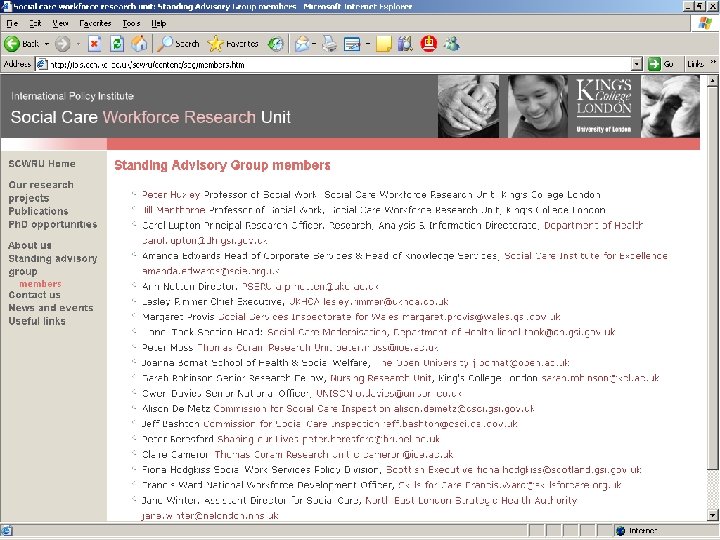Open the Department of Health link
Screen dimensions: 720x540
593,225
